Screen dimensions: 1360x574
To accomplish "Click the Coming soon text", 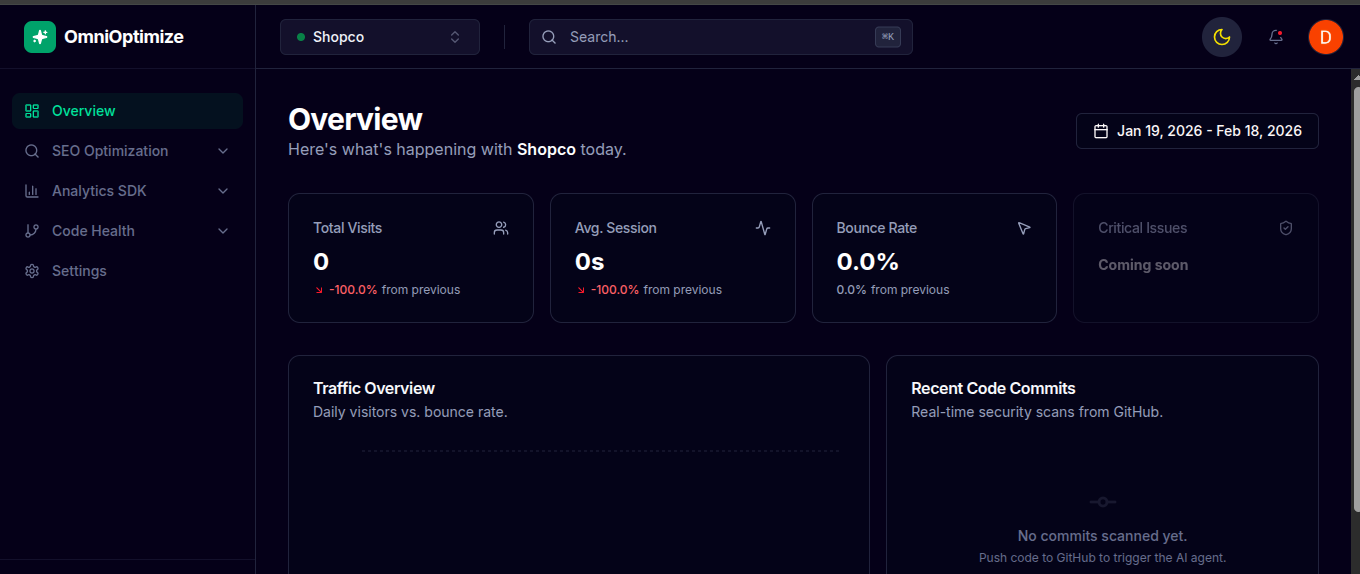I will (1143, 265).
